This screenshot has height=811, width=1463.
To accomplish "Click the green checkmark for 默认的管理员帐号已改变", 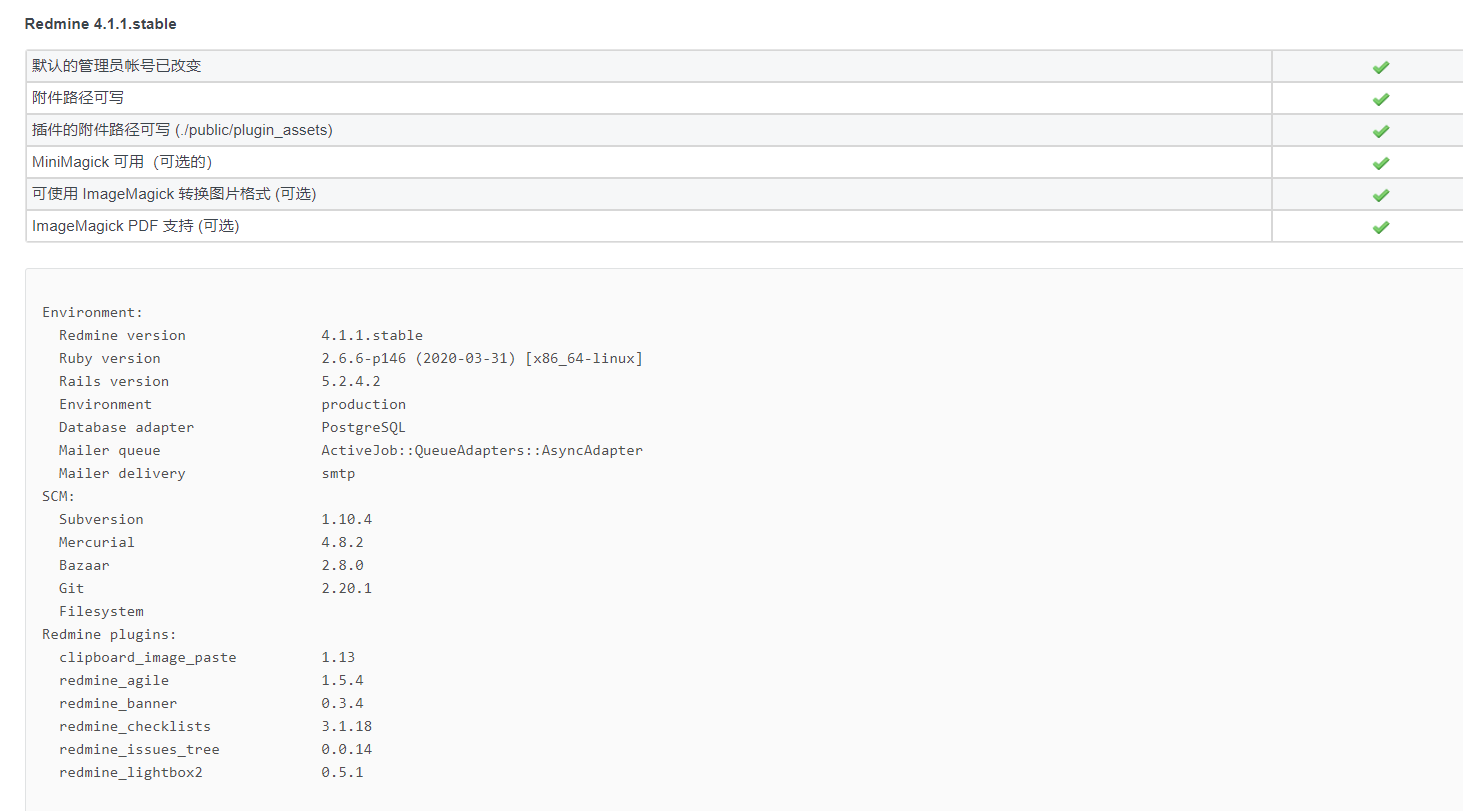I will pos(1380,67).
